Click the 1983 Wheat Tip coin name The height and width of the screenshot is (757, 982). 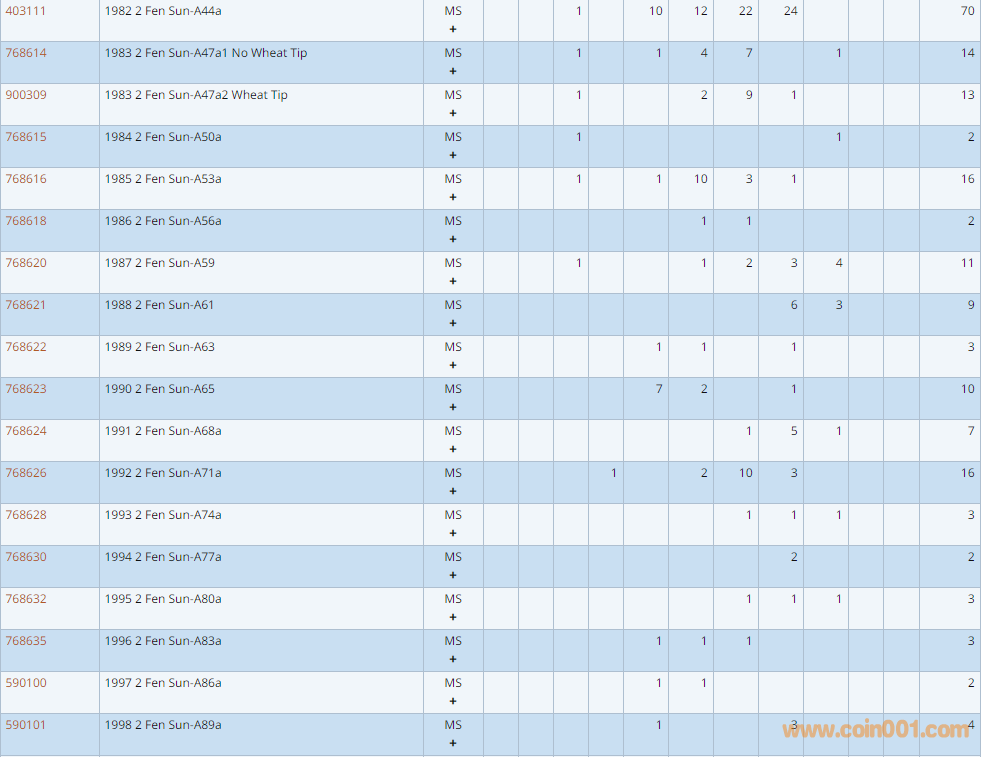click(x=196, y=95)
